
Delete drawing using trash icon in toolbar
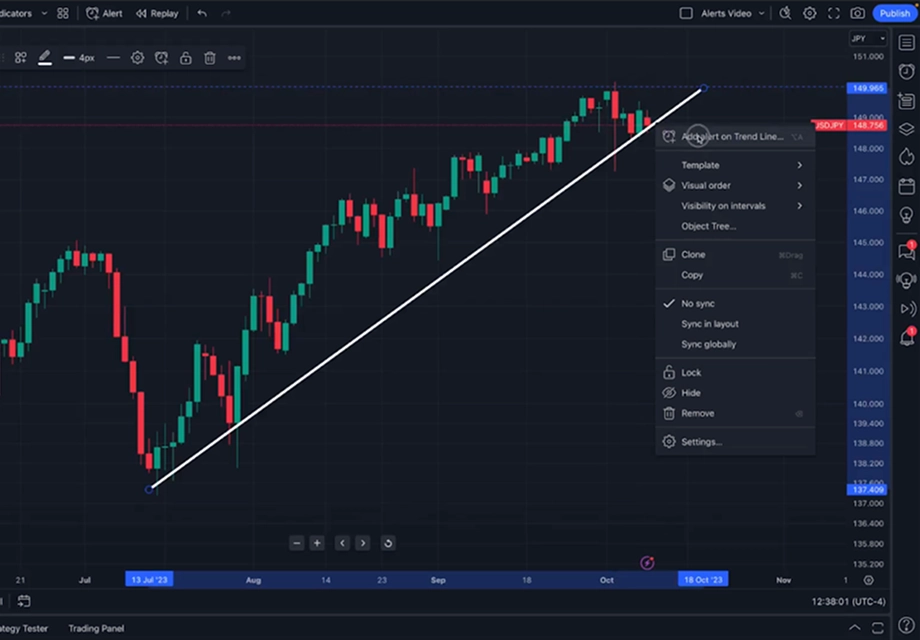click(x=209, y=57)
